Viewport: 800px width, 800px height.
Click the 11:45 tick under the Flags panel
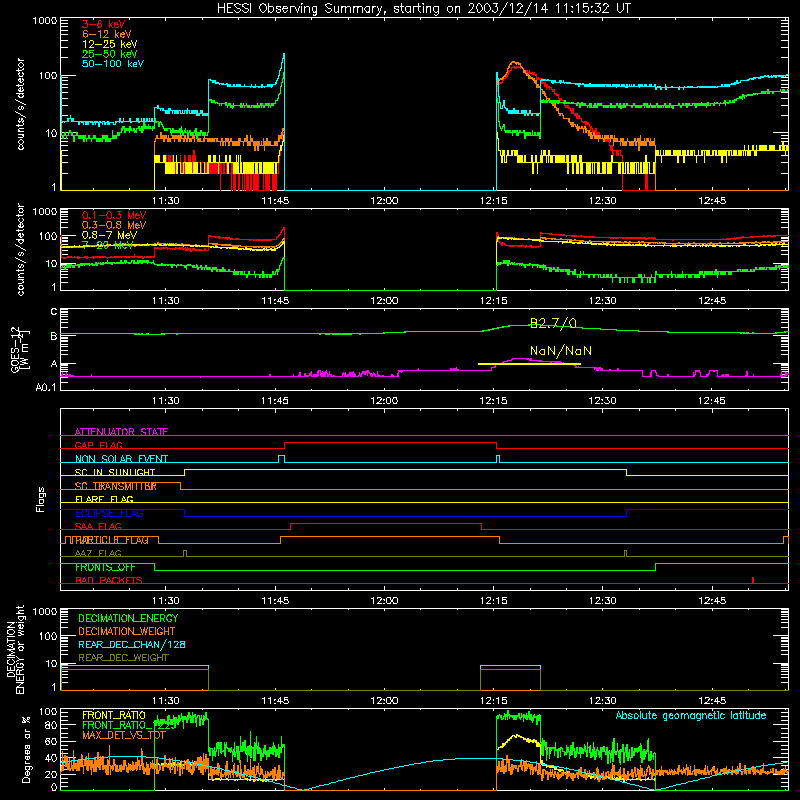tap(275, 601)
